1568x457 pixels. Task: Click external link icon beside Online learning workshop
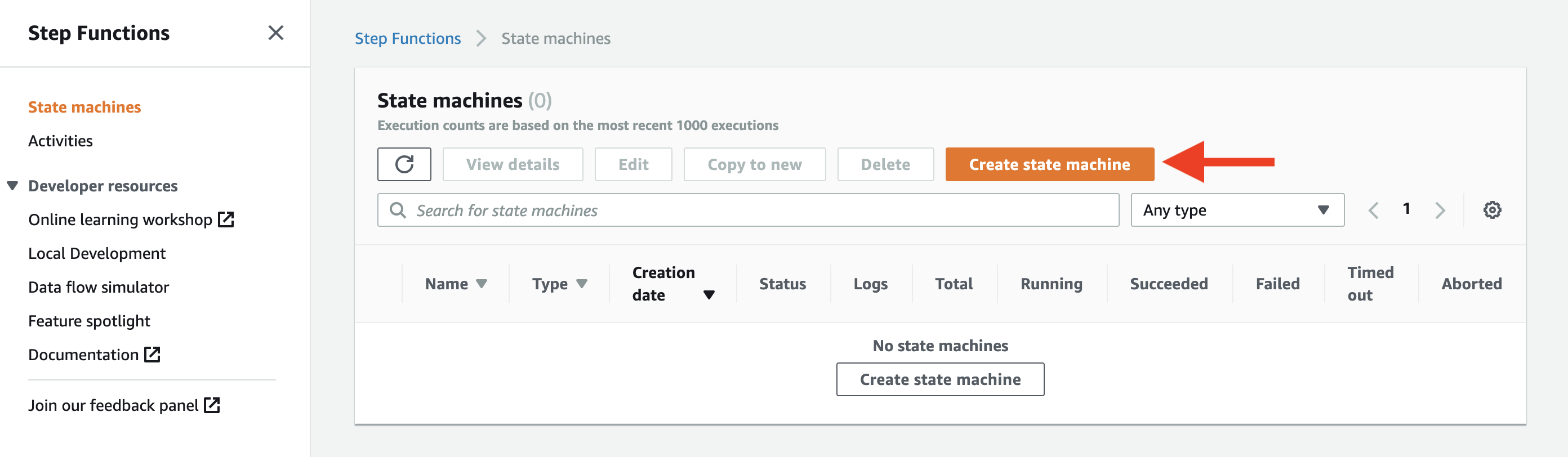(226, 219)
